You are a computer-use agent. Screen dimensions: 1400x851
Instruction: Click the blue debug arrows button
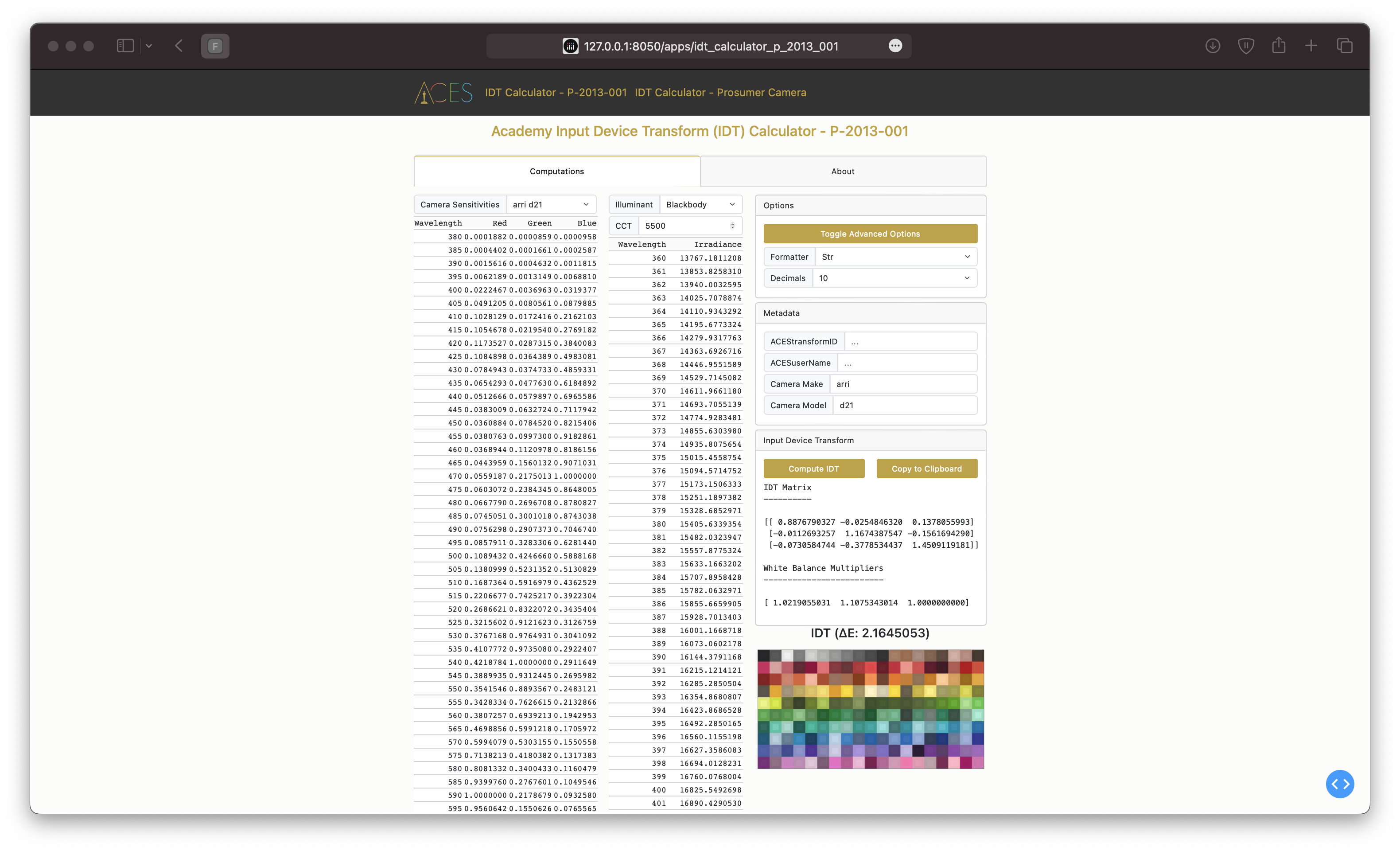(1339, 784)
